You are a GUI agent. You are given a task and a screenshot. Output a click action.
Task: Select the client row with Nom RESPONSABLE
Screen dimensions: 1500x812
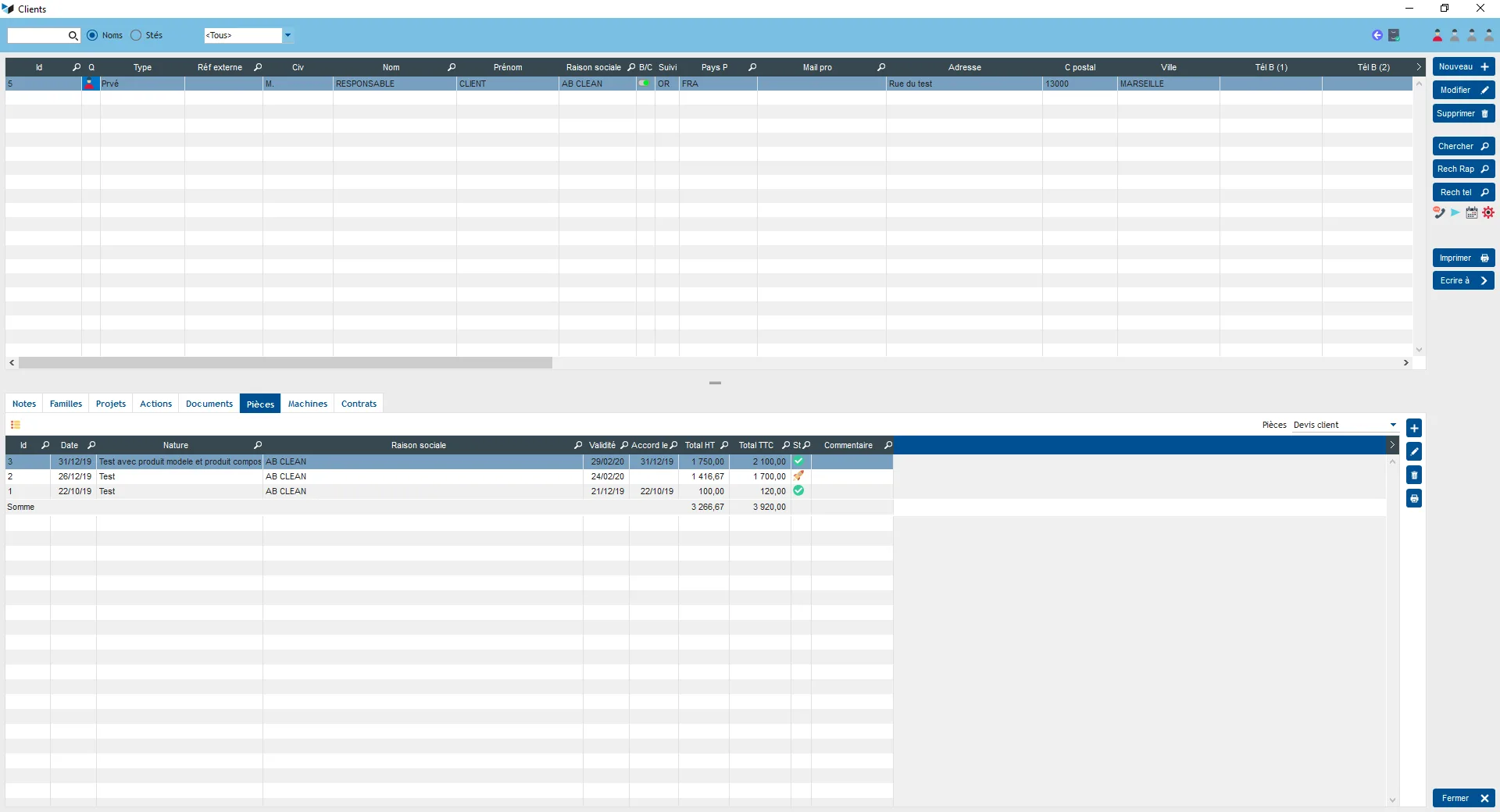pos(709,84)
